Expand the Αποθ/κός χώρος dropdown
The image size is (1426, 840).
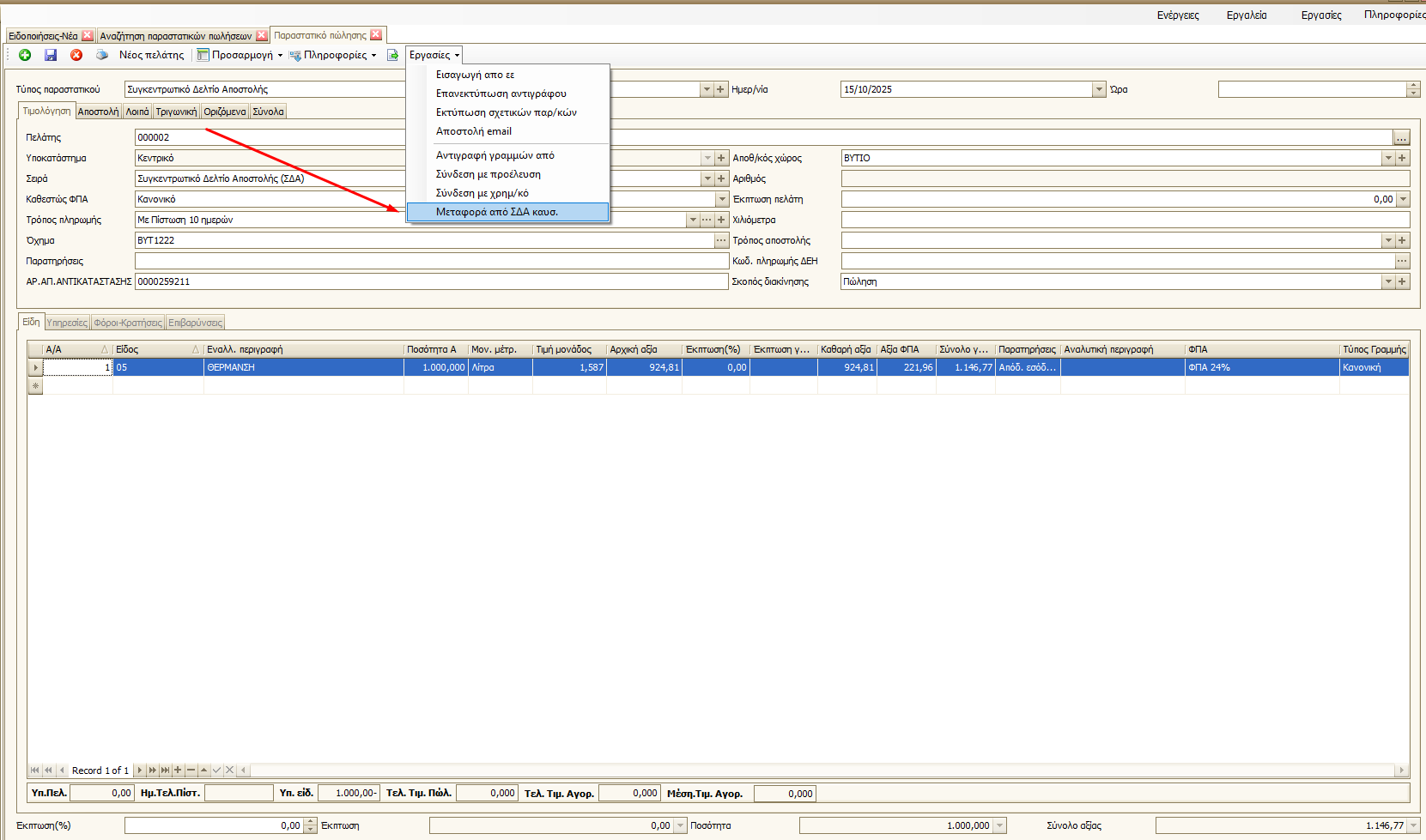(1388, 158)
